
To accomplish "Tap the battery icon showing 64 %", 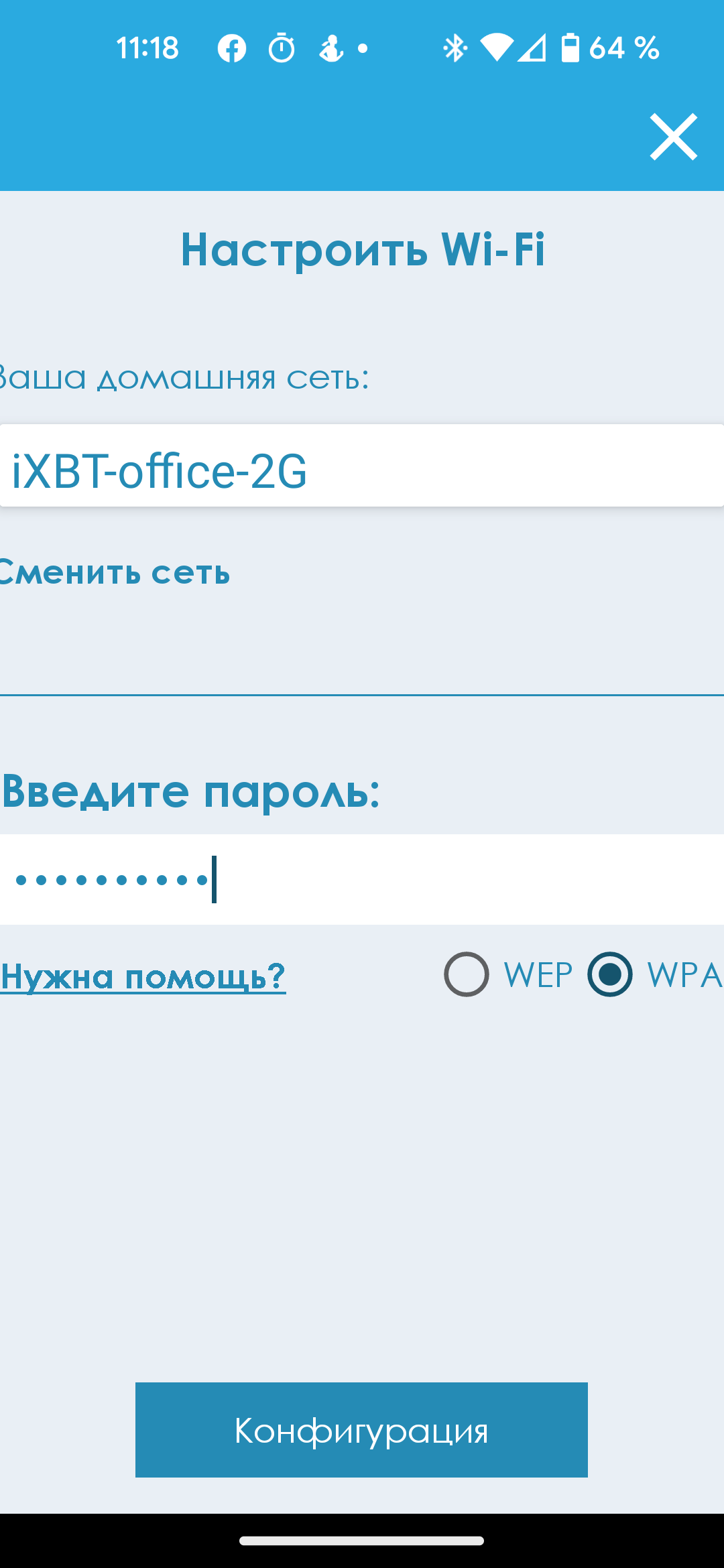I will (x=570, y=48).
